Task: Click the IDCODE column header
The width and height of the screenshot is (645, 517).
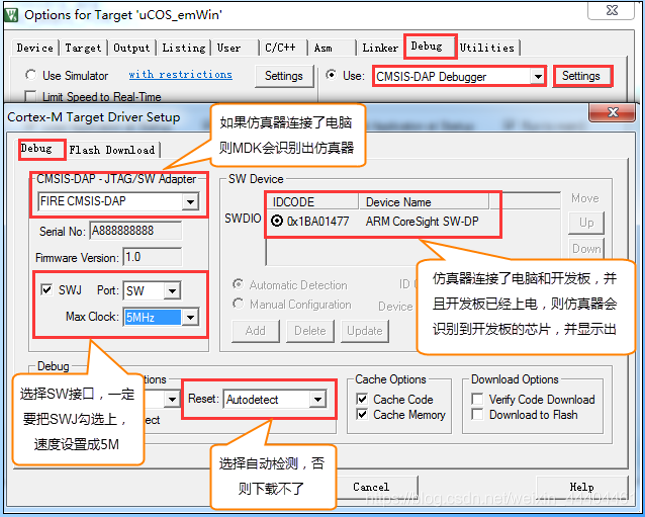Action: [313, 202]
